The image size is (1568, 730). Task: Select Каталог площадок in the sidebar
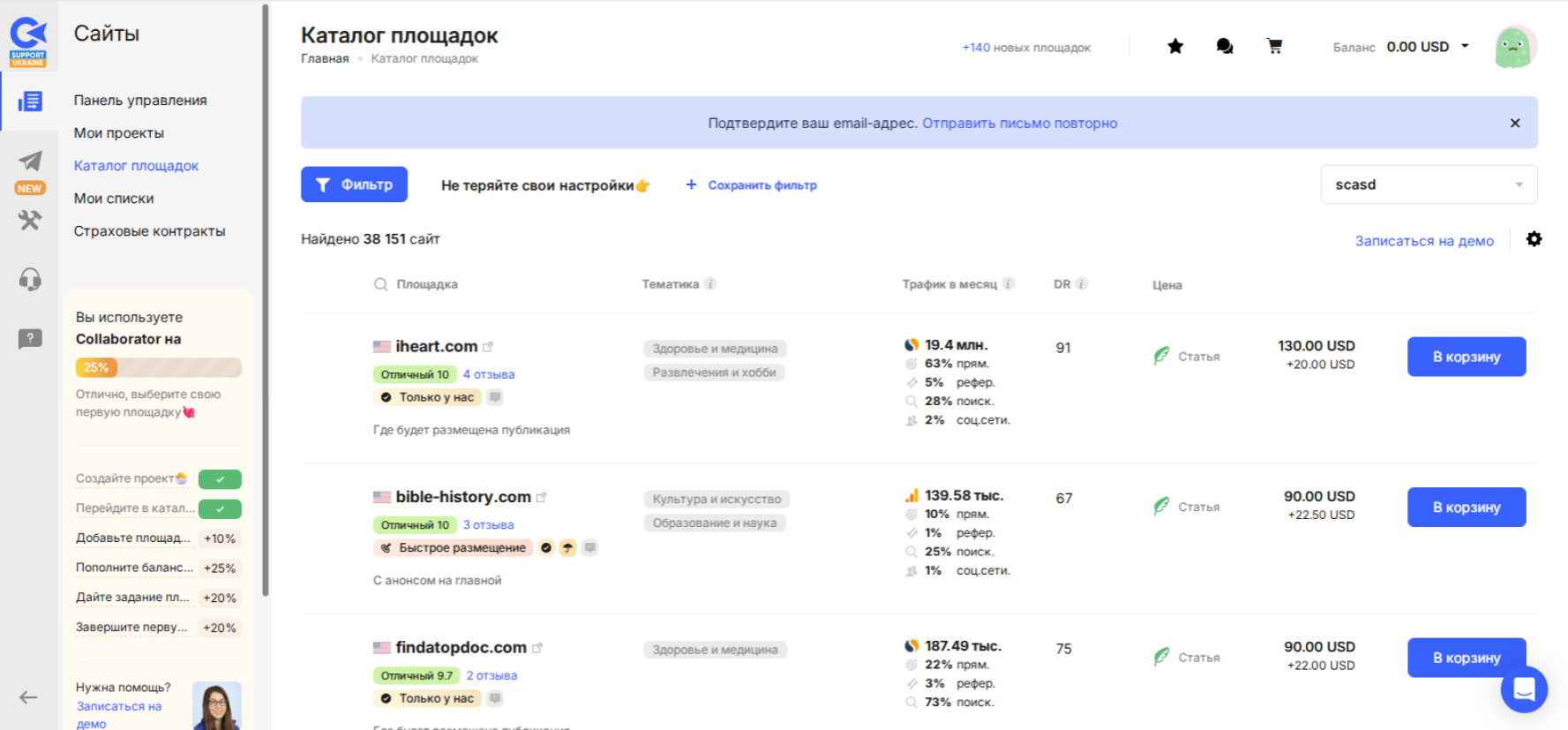(x=136, y=166)
